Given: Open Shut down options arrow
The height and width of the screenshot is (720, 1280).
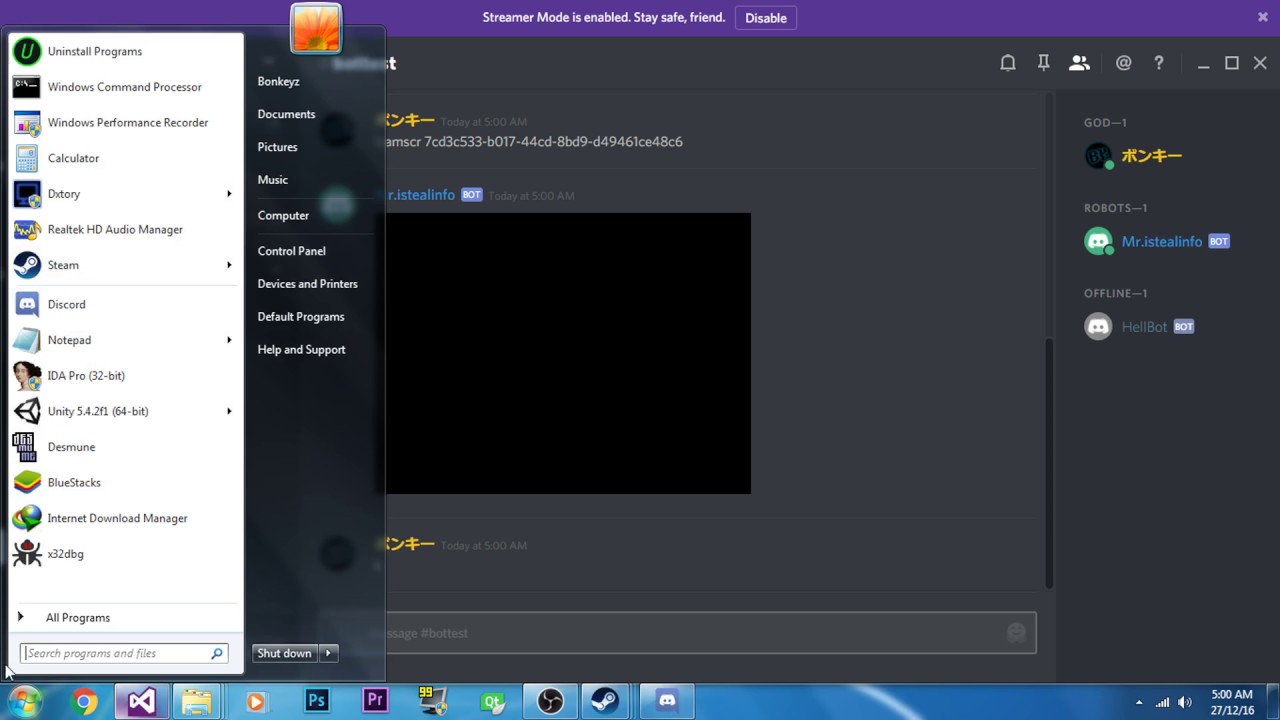Looking at the screenshot, I should [x=328, y=653].
